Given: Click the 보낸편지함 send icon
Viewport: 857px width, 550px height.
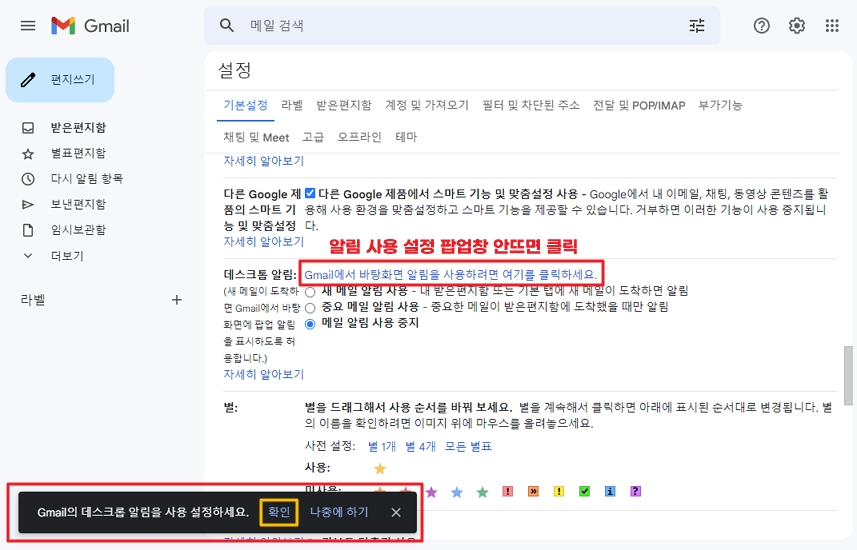Looking at the screenshot, I should point(28,204).
